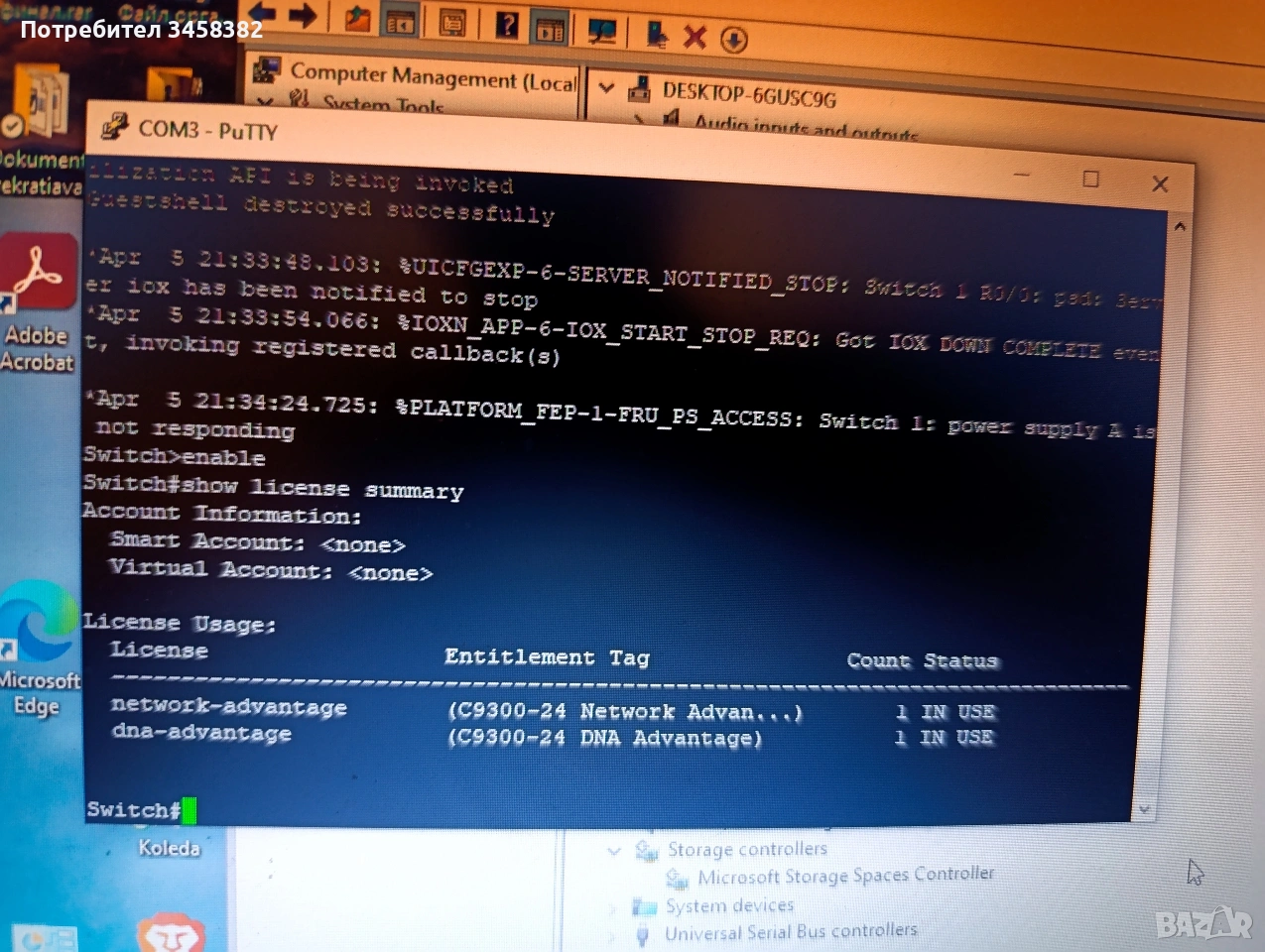Click the Help question mark icon
Screen dimensions: 1265x952
click(x=507, y=25)
